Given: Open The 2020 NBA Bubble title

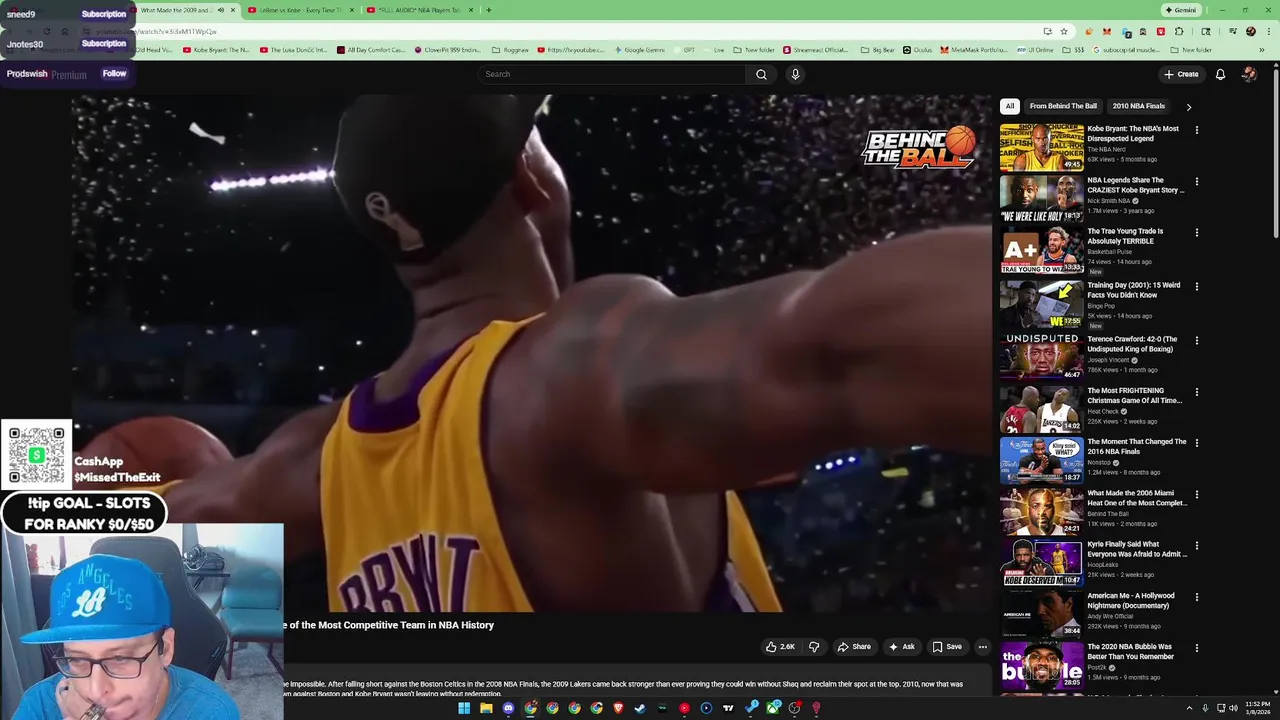Looking at the screenshot, I should 1129,651.
